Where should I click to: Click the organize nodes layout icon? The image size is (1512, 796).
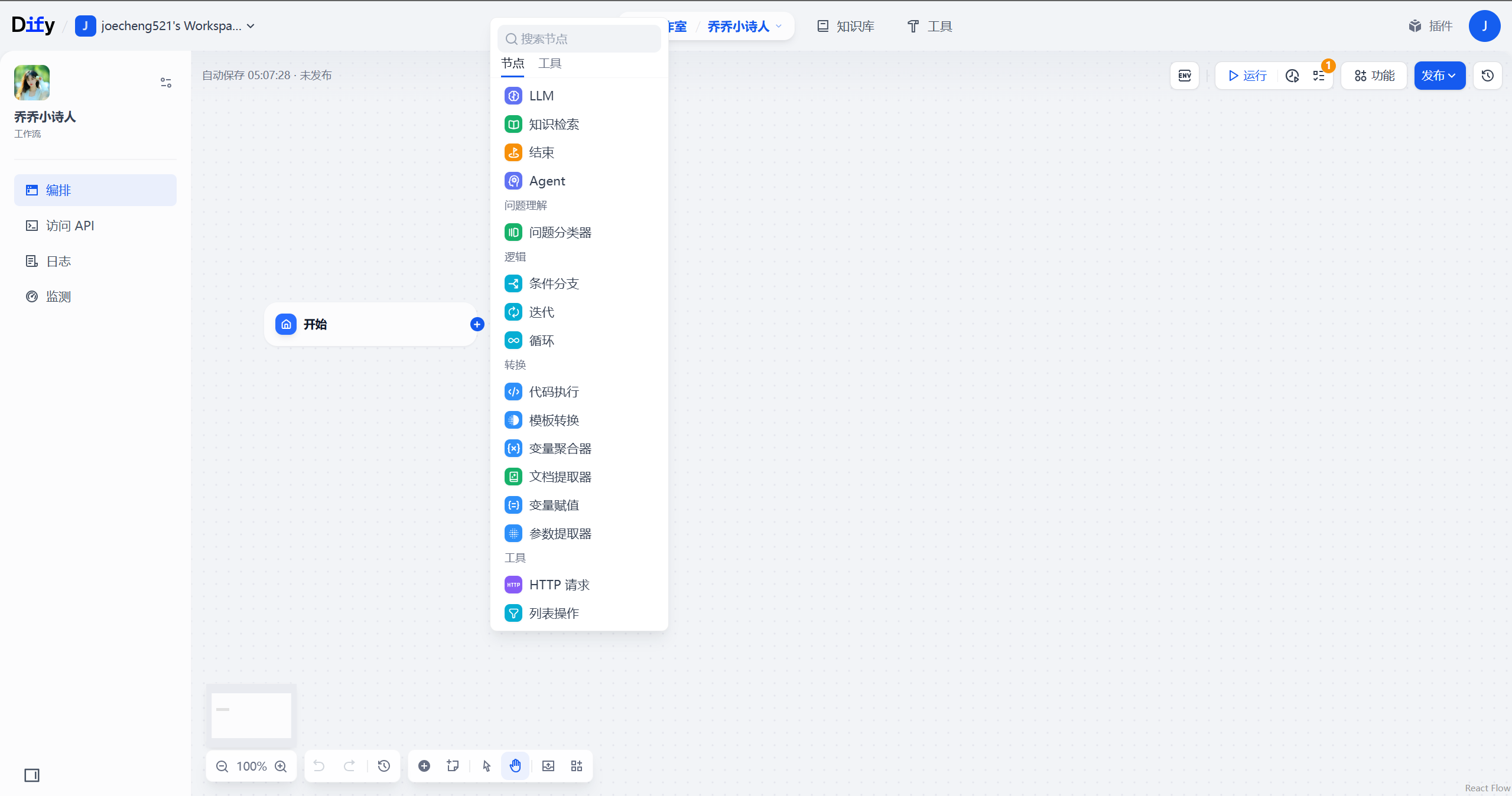[577, 766]
